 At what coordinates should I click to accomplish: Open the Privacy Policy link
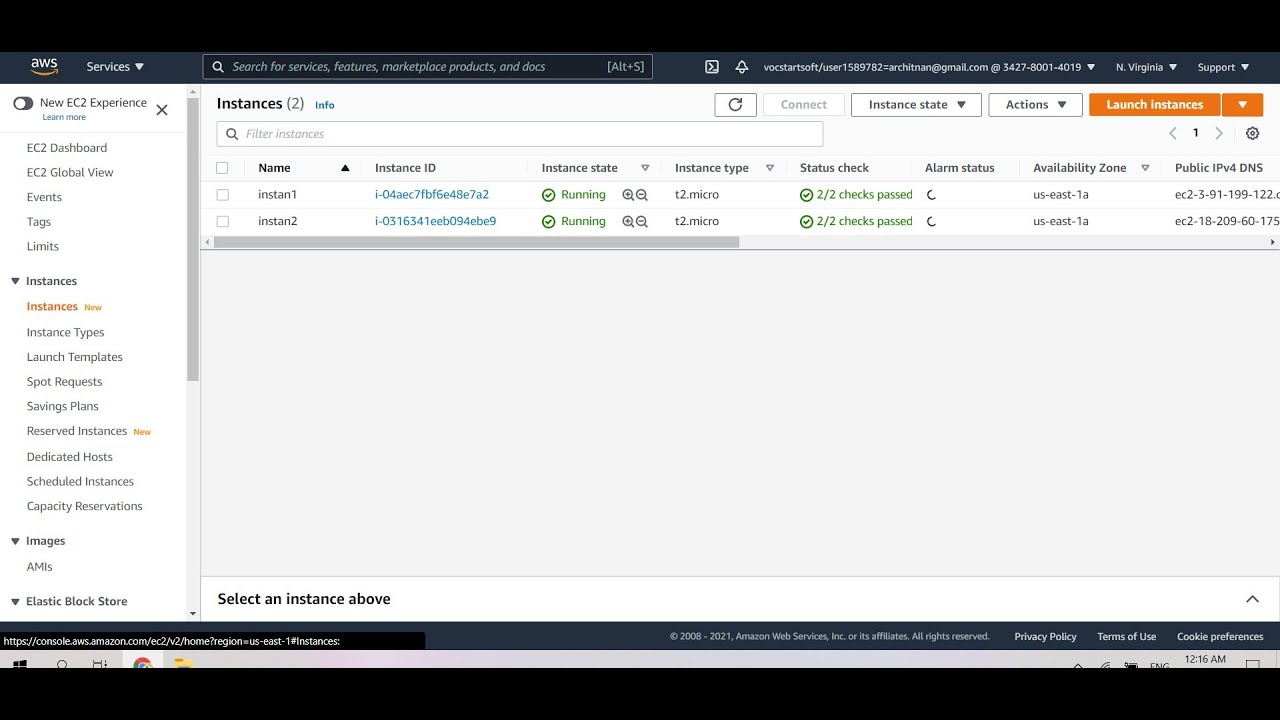pos(1045,637)
